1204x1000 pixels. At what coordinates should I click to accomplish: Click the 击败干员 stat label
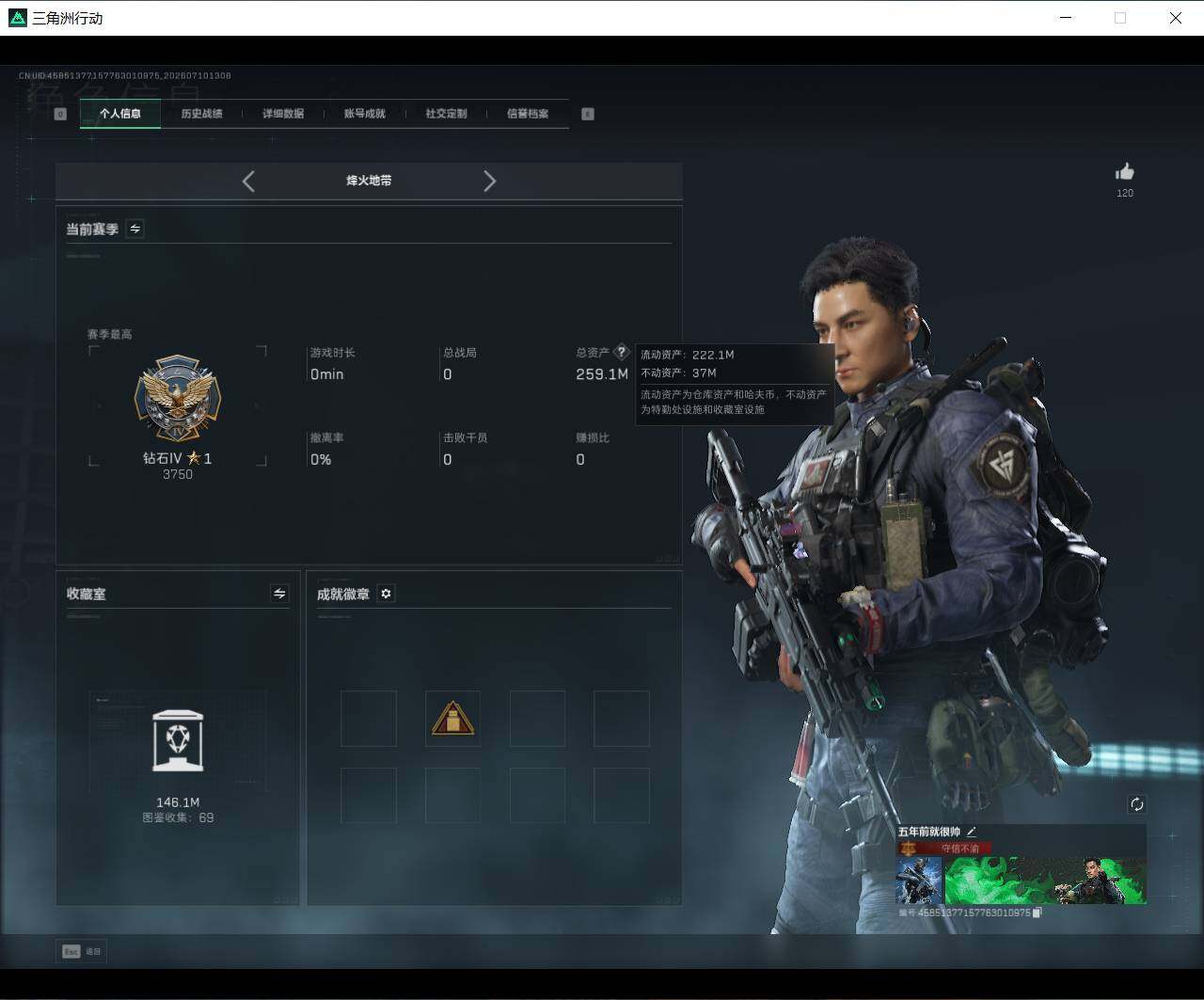466,438
